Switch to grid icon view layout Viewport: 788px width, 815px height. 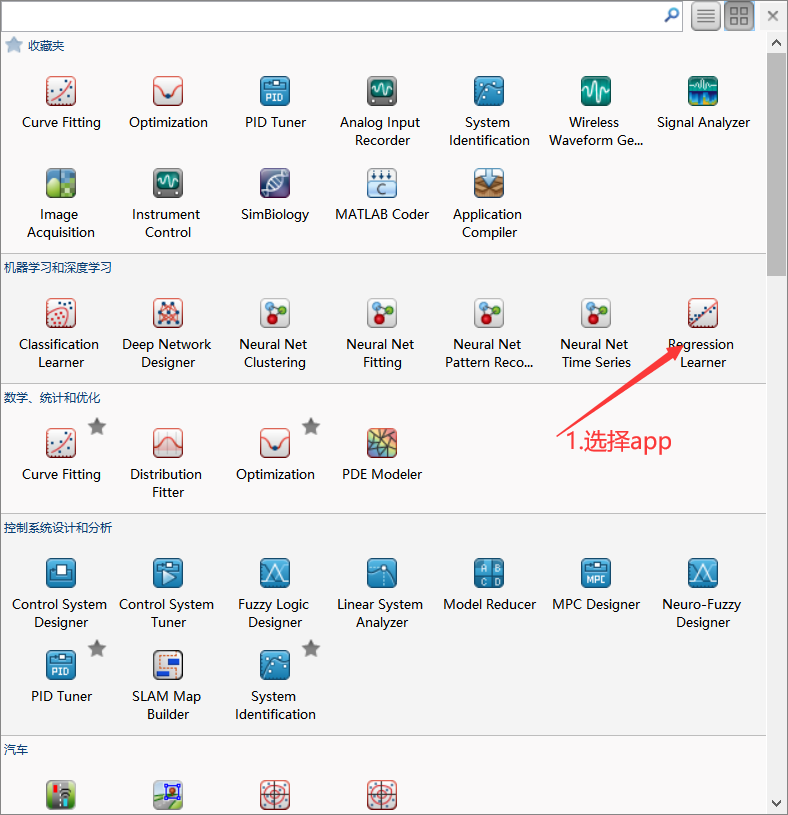tap(739, 16)
